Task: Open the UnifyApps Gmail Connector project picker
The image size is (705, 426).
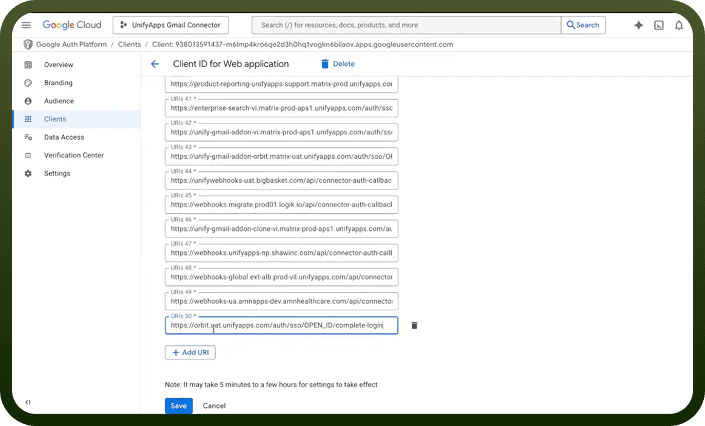Action: pos(170,25)
